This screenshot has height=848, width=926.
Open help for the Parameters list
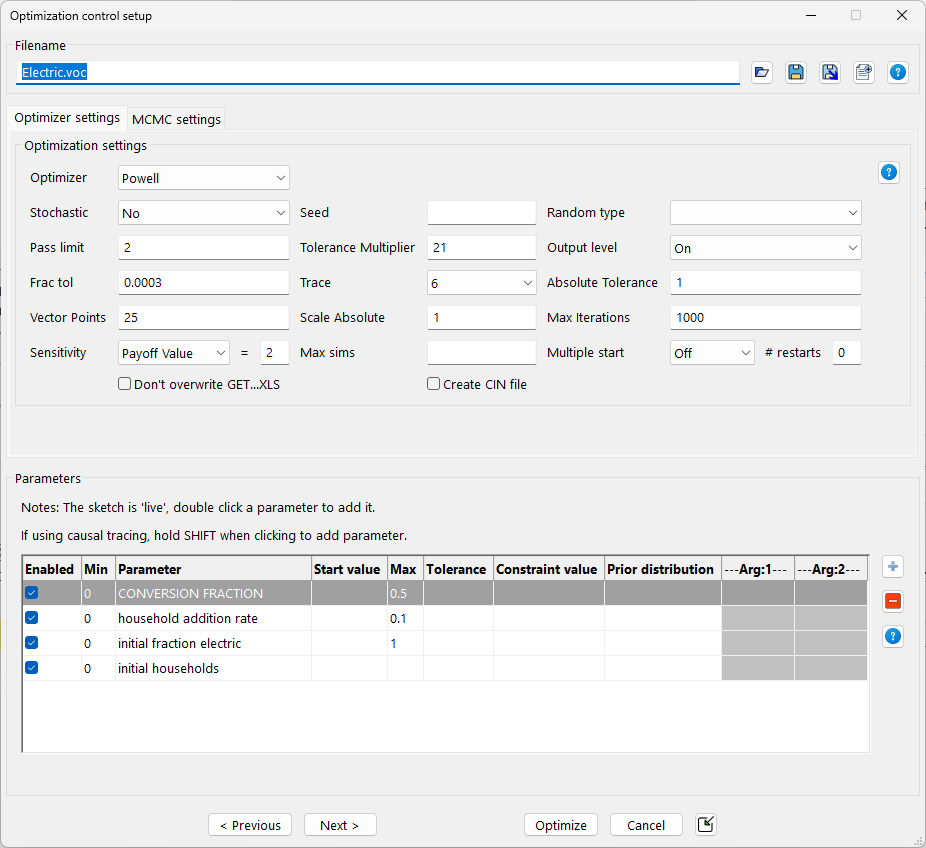[x=892, y=636]
